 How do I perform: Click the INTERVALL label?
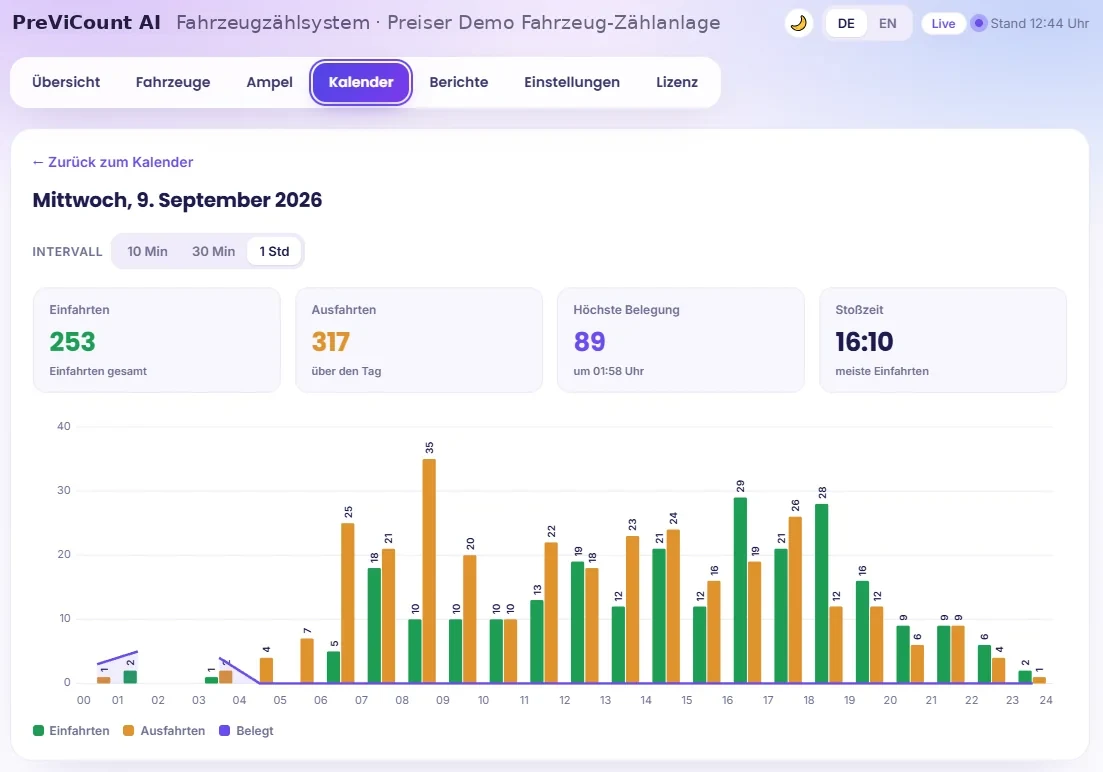point(68,252)
